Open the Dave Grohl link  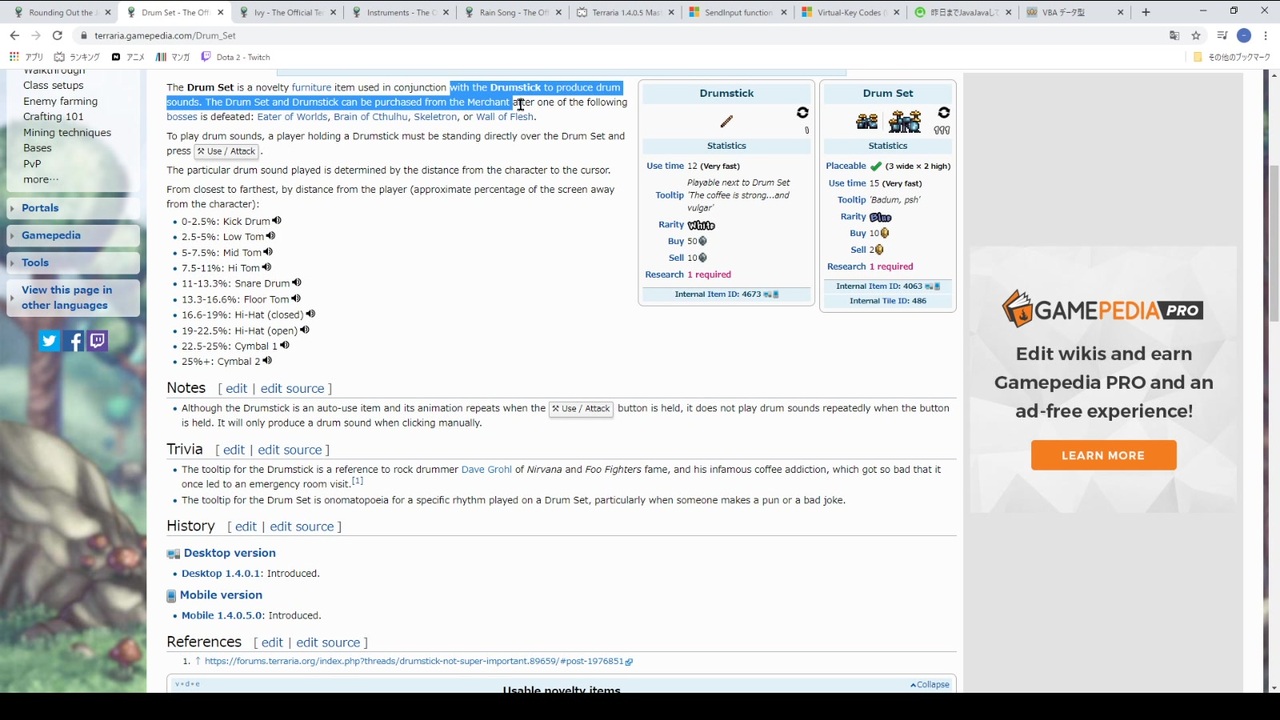pos(486,469)
